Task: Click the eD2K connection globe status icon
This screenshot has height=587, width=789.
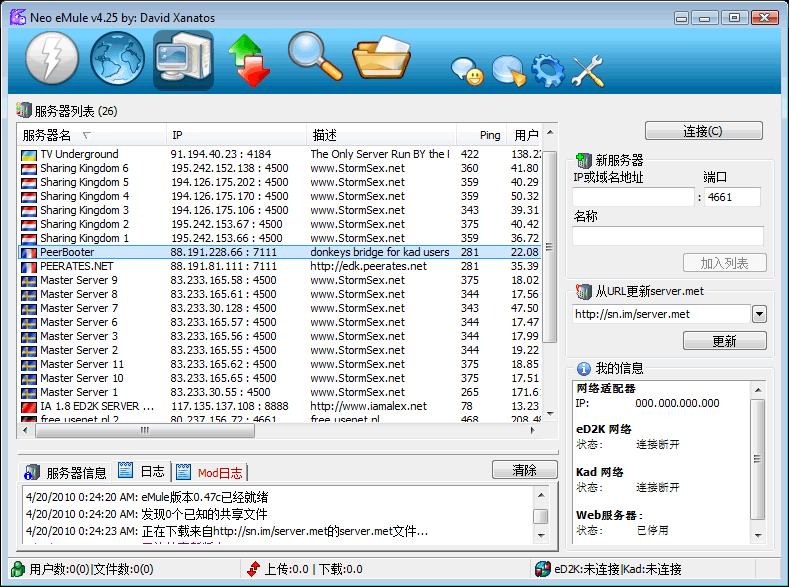Action: (x=543, y=569)
